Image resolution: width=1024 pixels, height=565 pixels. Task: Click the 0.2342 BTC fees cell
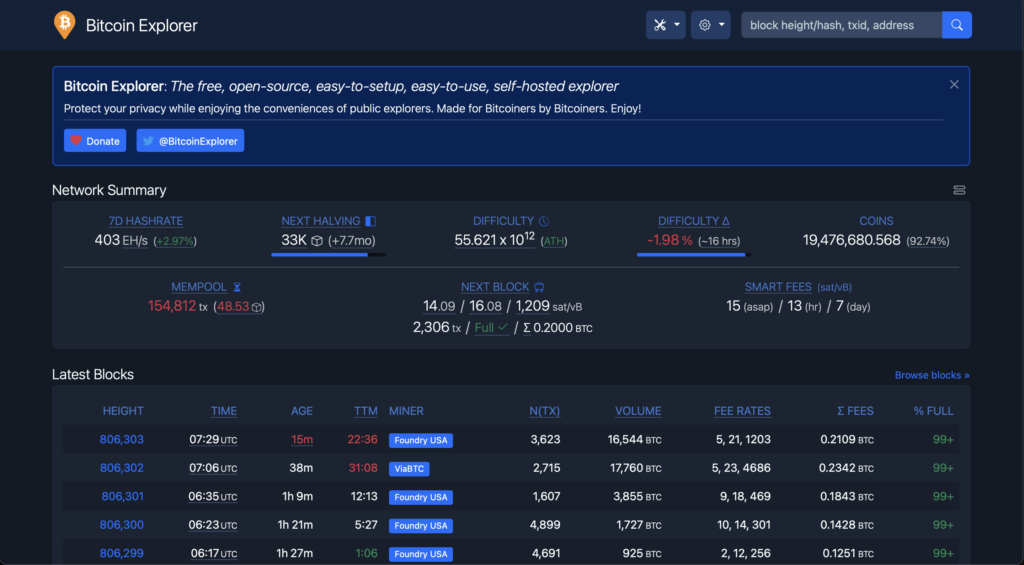[x=846, y=468]
